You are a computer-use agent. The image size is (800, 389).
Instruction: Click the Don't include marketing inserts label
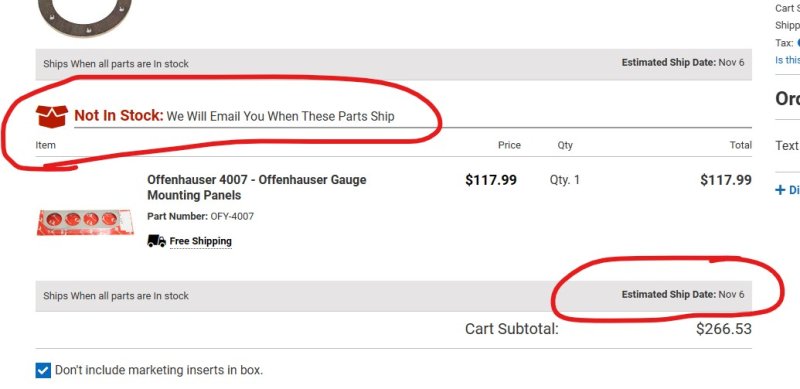click(159, 370)
